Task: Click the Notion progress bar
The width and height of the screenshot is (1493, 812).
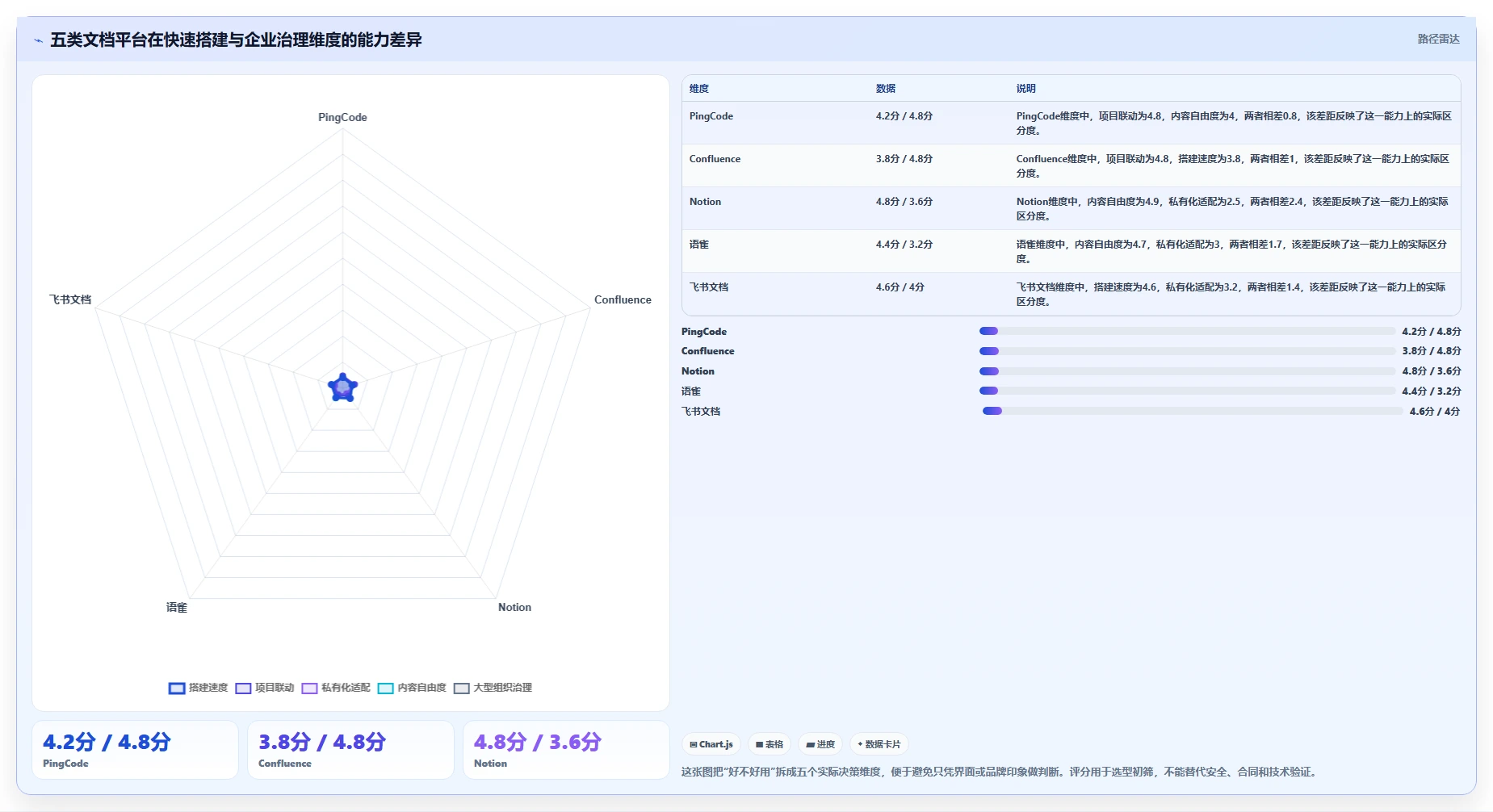Action: pos(1187,371)
